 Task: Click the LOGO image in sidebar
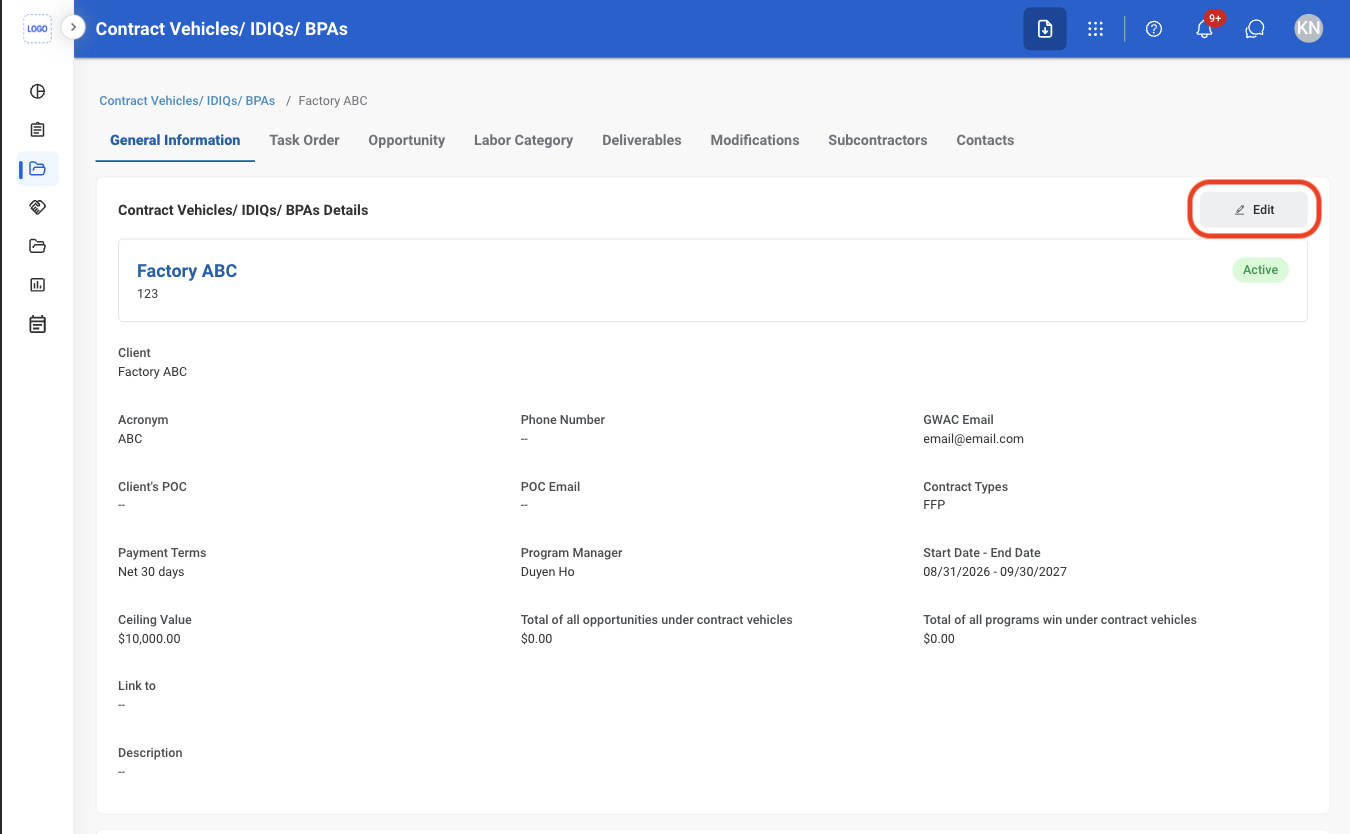tap(37, 29)
